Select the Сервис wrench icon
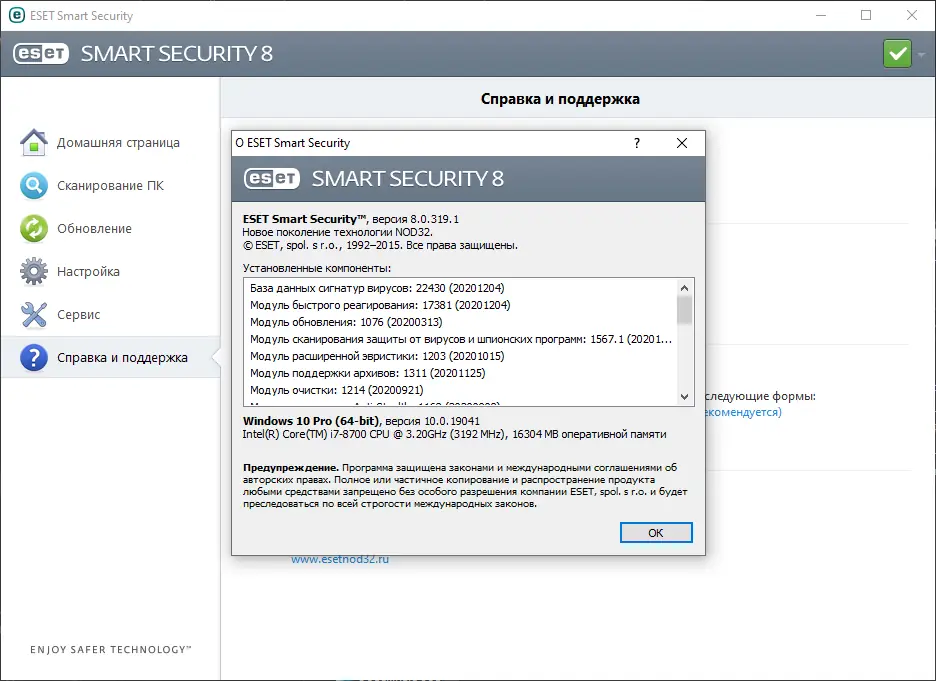The height and width of the screenshot is (681, 936). [x=34, y=314]
